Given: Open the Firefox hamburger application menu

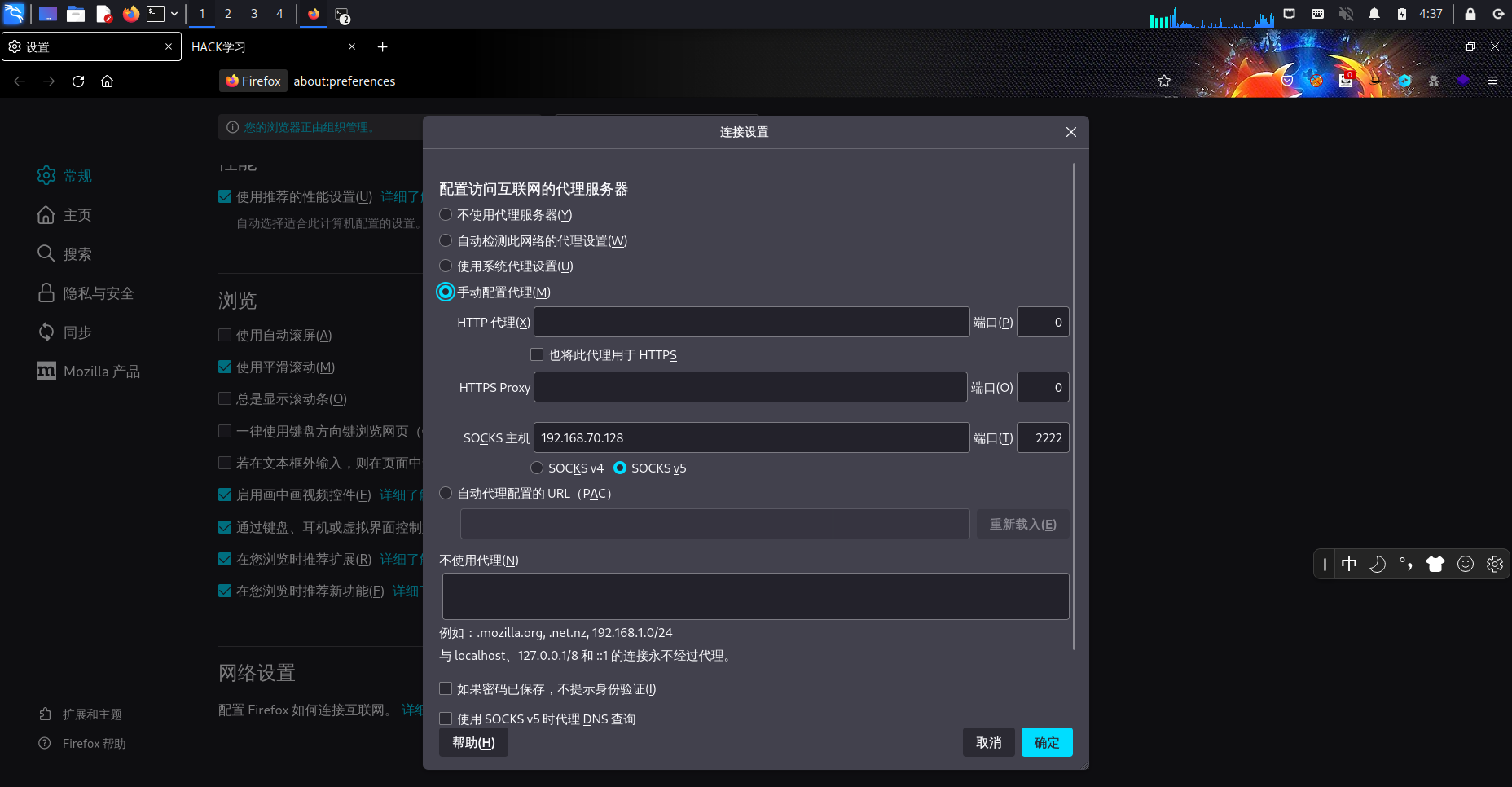Looking at the screenshot, I should pyautogui.click(x=1492, y=81).
